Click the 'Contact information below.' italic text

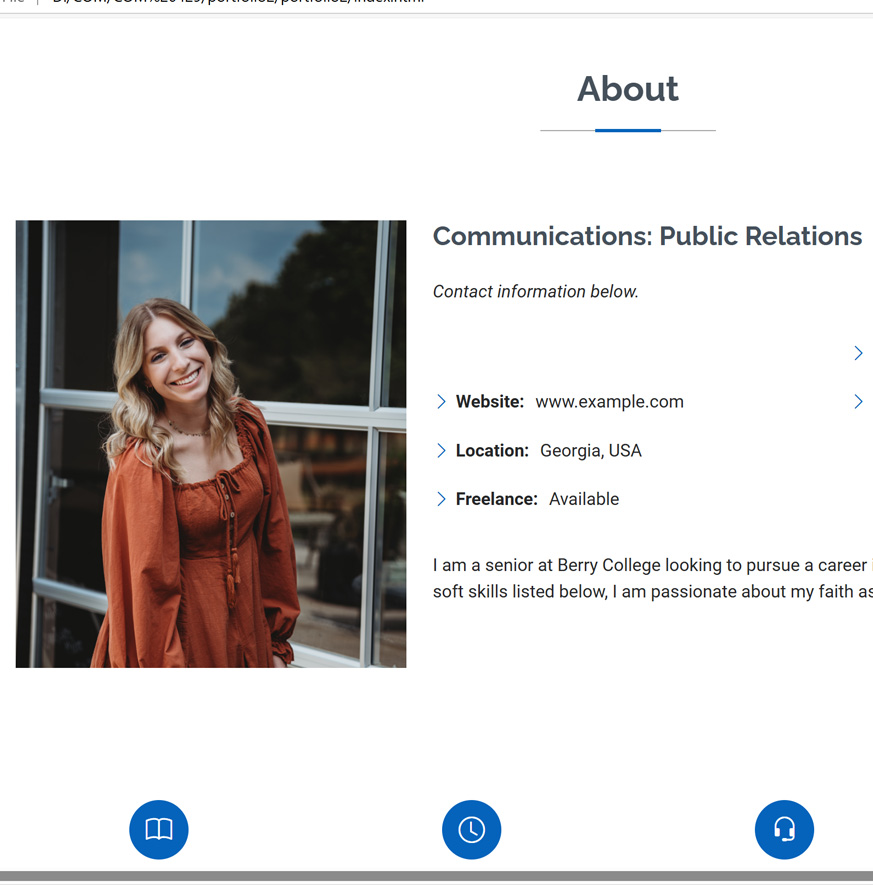coord(535,292)
